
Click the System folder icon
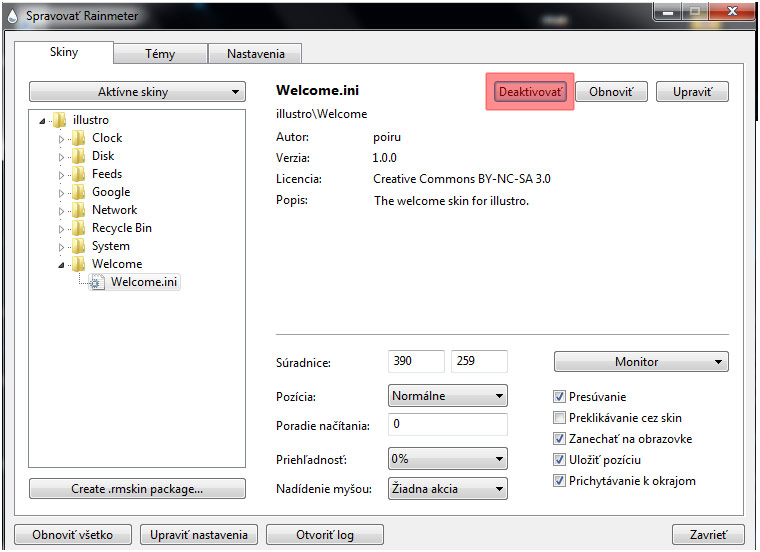click(79, 246)
